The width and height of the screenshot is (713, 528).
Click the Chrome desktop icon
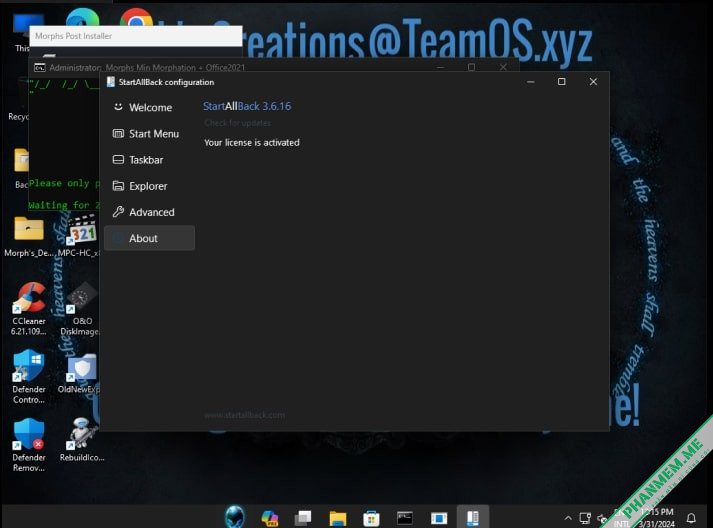136,16
